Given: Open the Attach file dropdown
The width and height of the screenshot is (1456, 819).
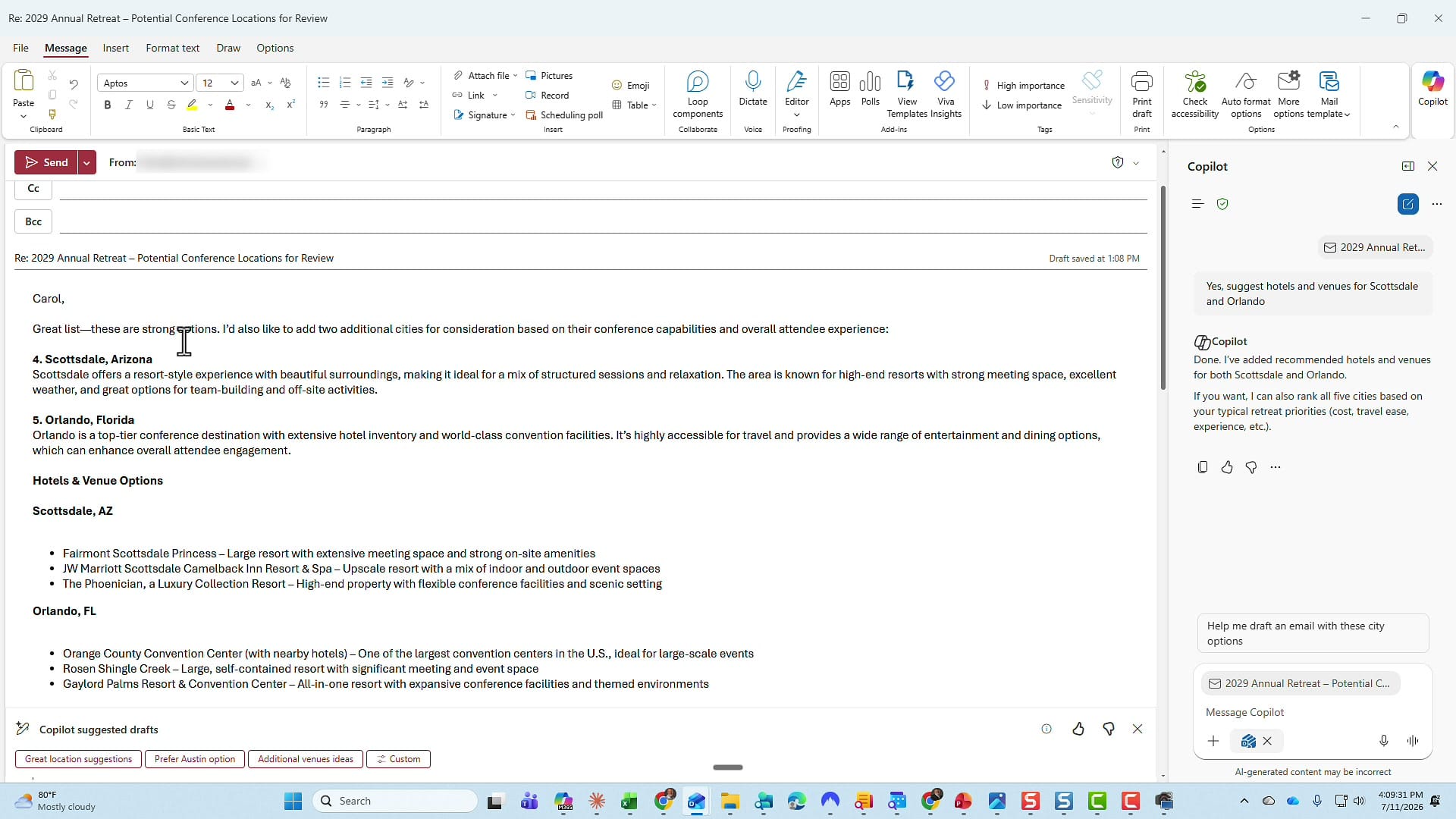Looking at the screenshot, I should (x=515, y=75).
